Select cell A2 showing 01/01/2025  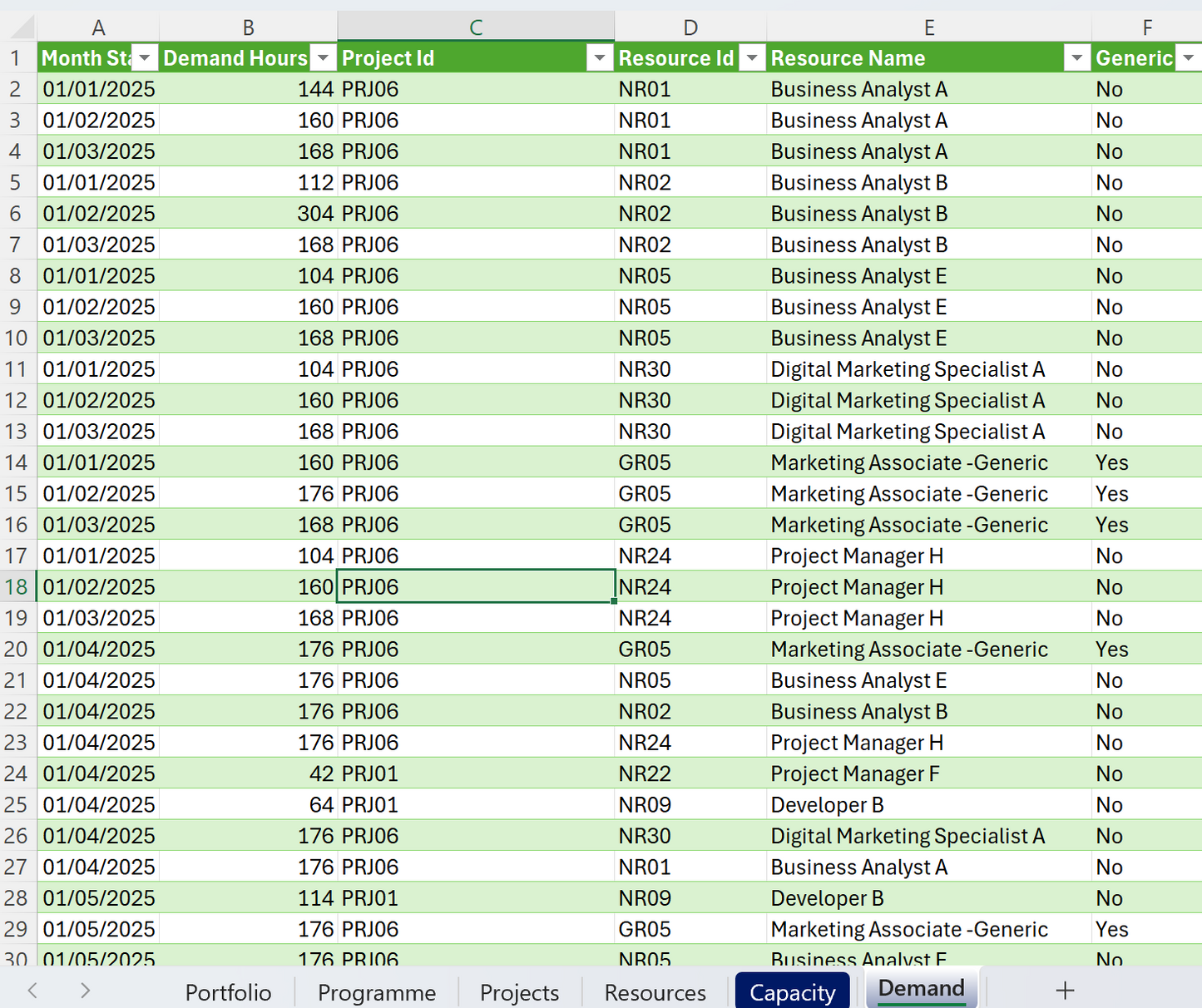tap(99, 88)
